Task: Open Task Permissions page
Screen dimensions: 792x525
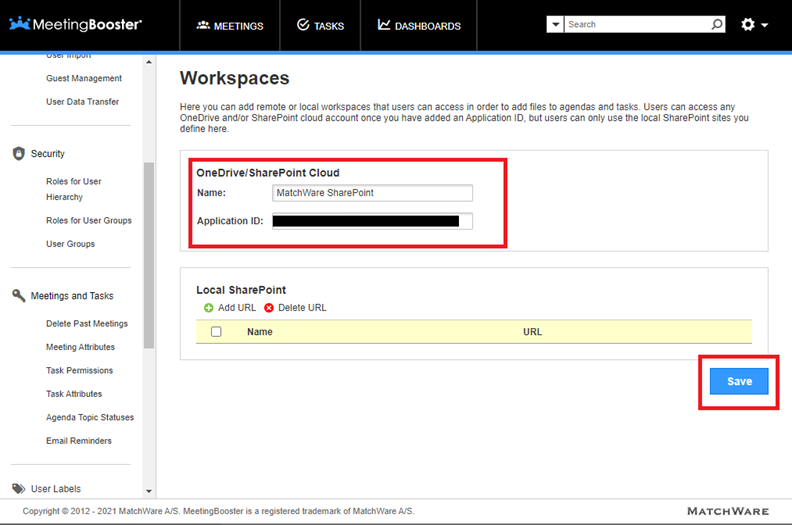Action: [79, 370]
